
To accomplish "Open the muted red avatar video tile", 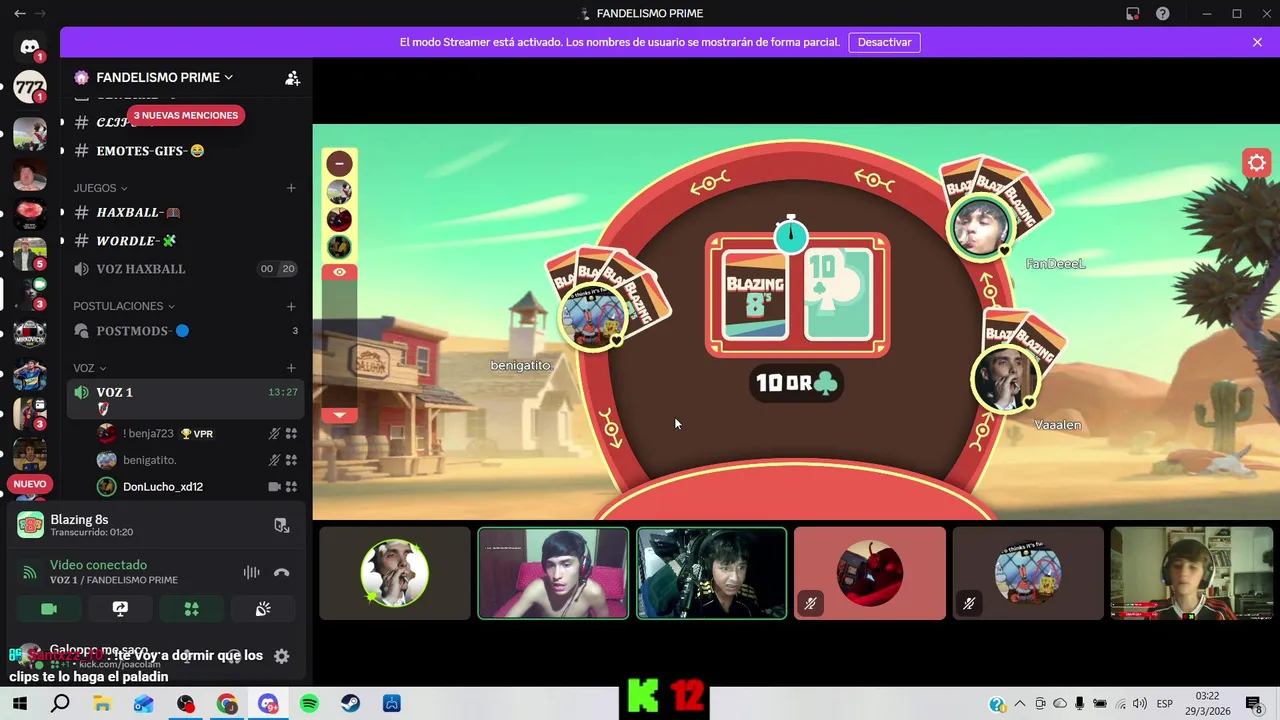I will point(870,573).
